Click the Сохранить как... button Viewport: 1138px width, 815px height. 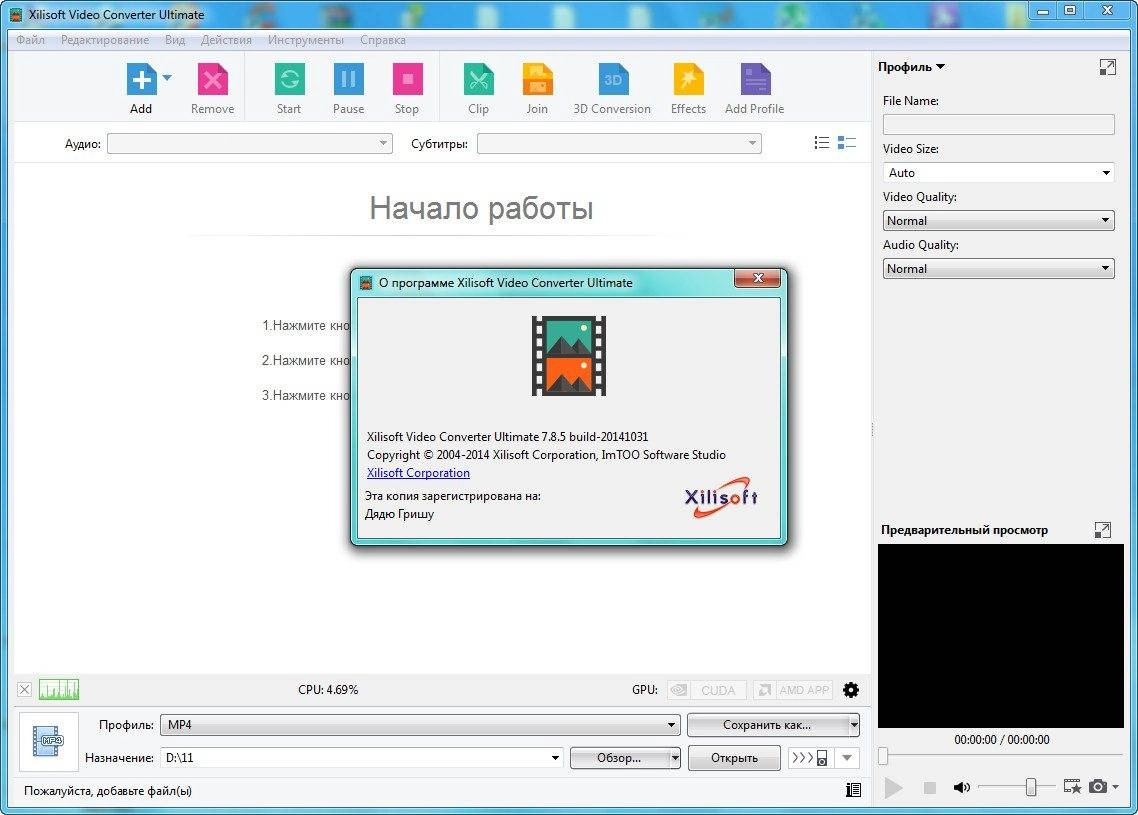pyautogui.click(x=767, y=724)
